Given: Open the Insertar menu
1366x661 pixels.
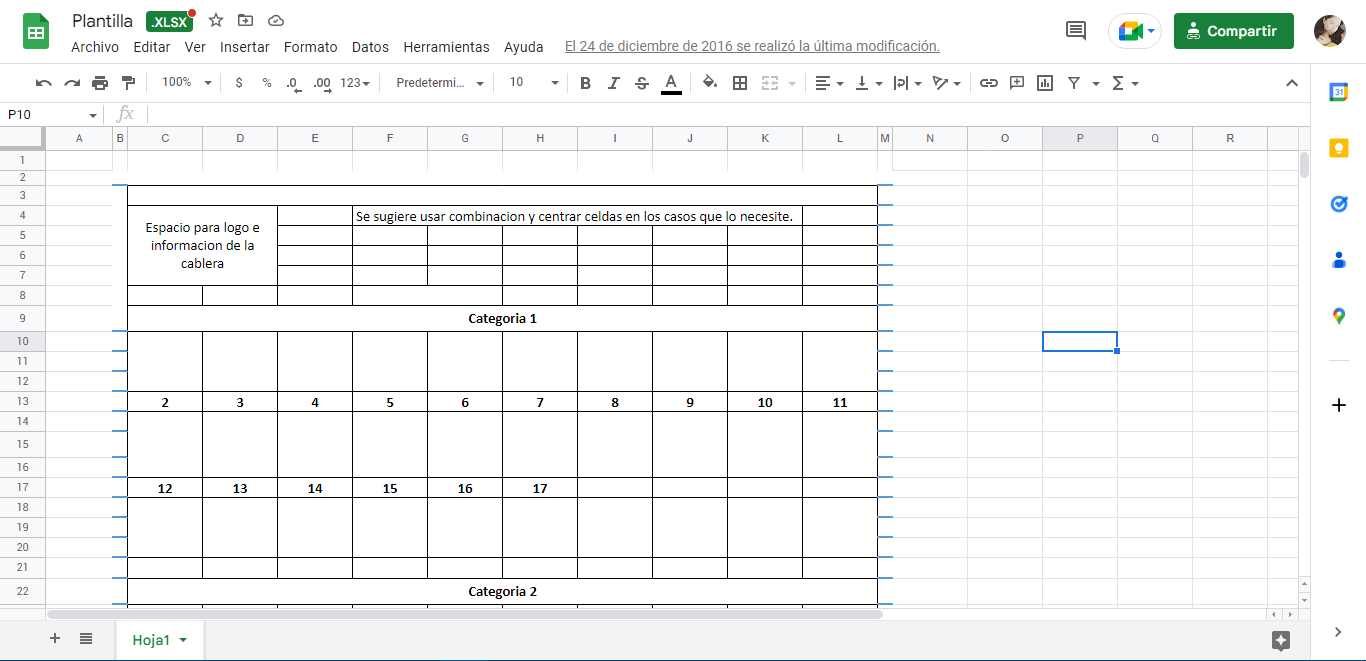Looking at the screenshot, I should pyautogui.click(x=245, y=47).
